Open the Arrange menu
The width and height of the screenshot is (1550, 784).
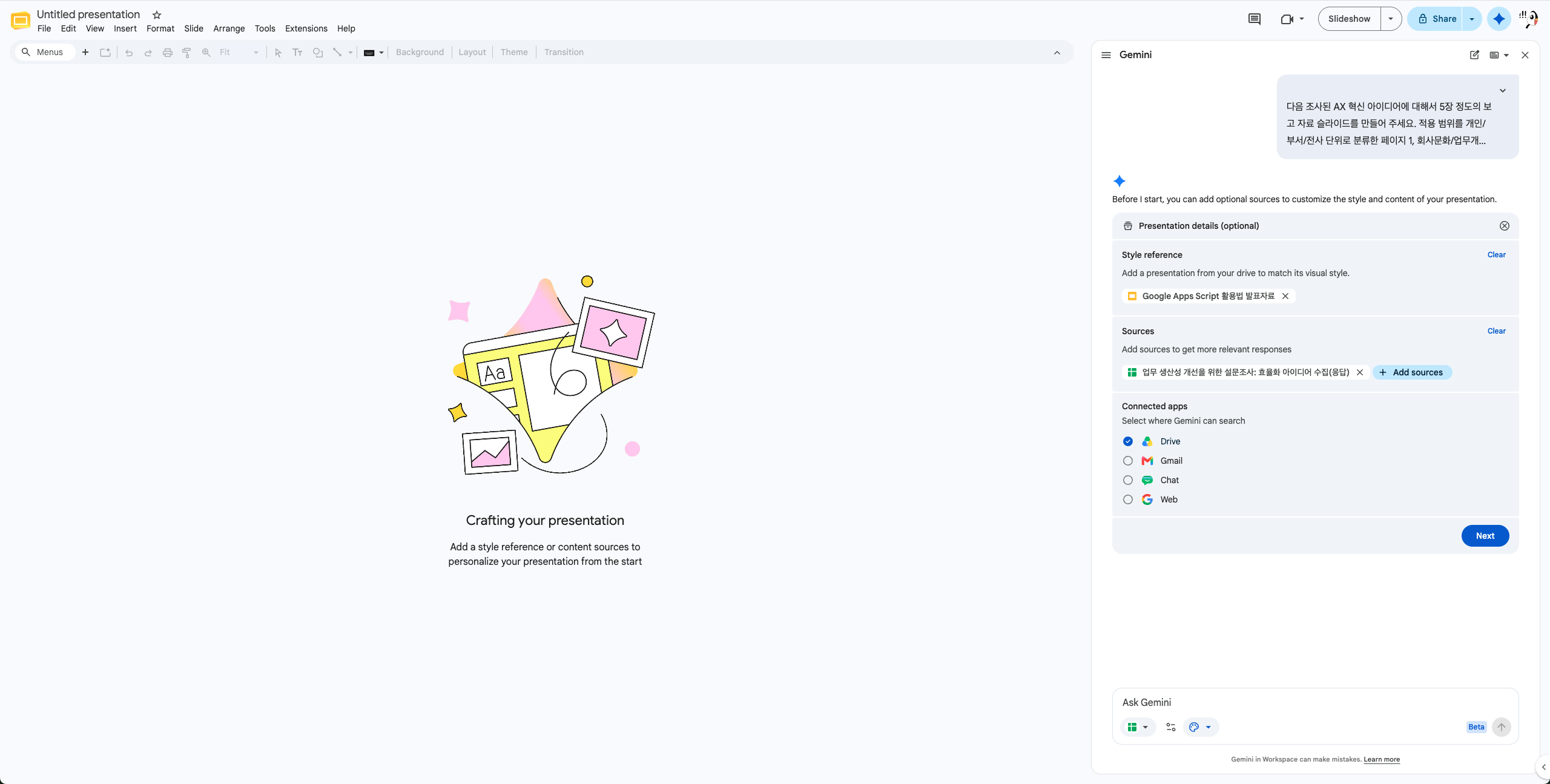click(229, 28)
